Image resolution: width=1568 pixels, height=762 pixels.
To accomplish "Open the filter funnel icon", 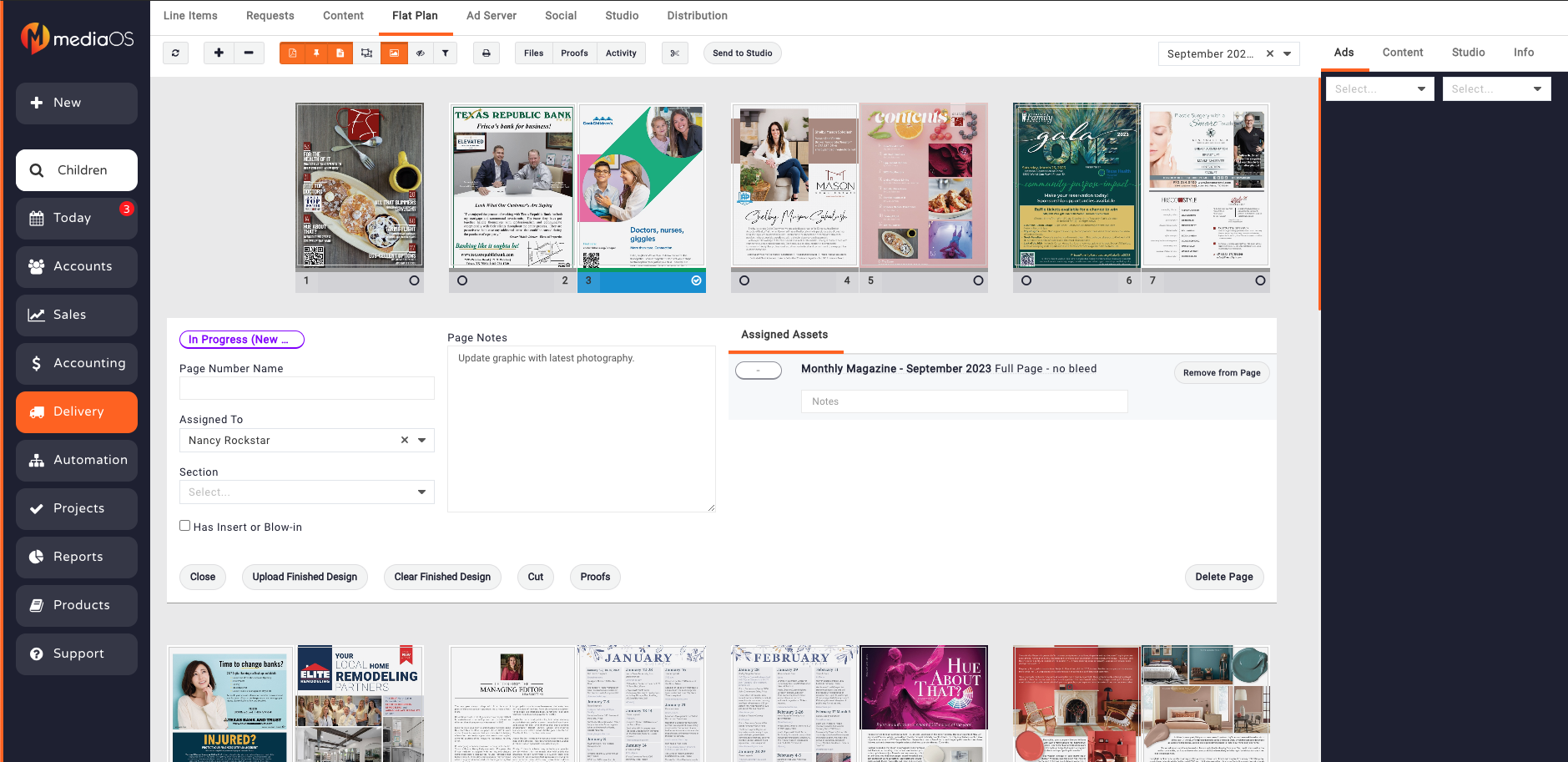I will 446,53.
